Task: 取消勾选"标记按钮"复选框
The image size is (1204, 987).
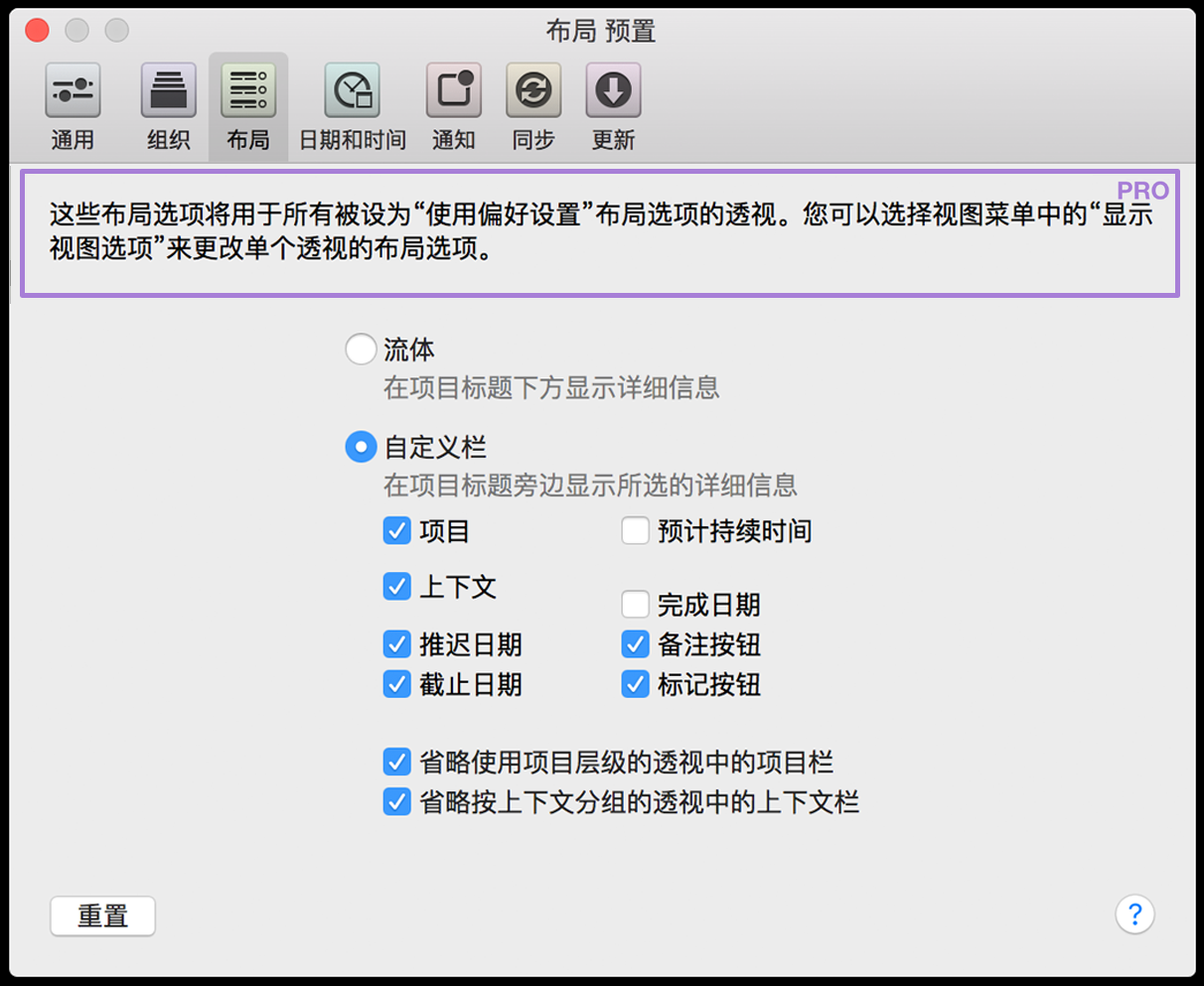Action: pos(635,683)
